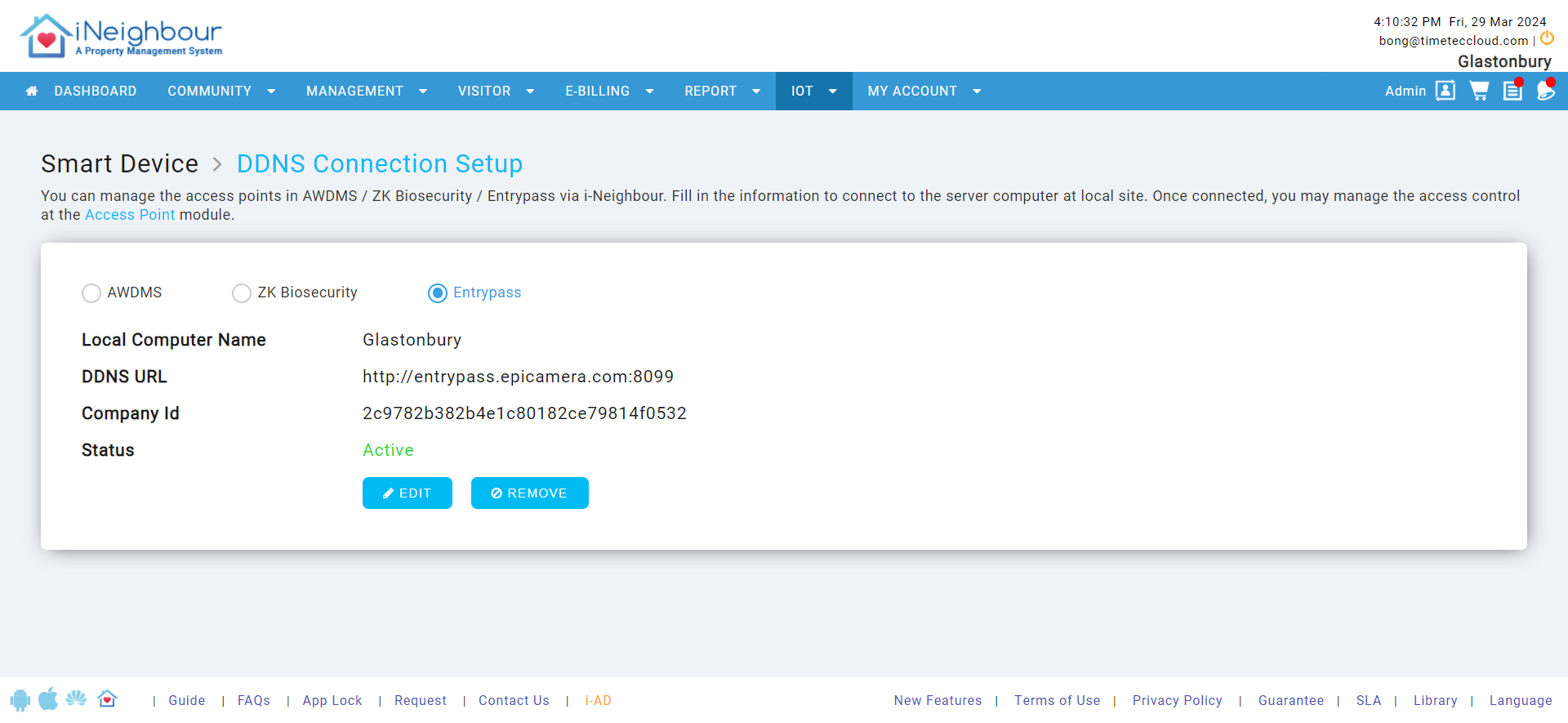Click the Dashboard home icon
The height and width of the screenshot is (723, 1568).
(x=32, y=91)
